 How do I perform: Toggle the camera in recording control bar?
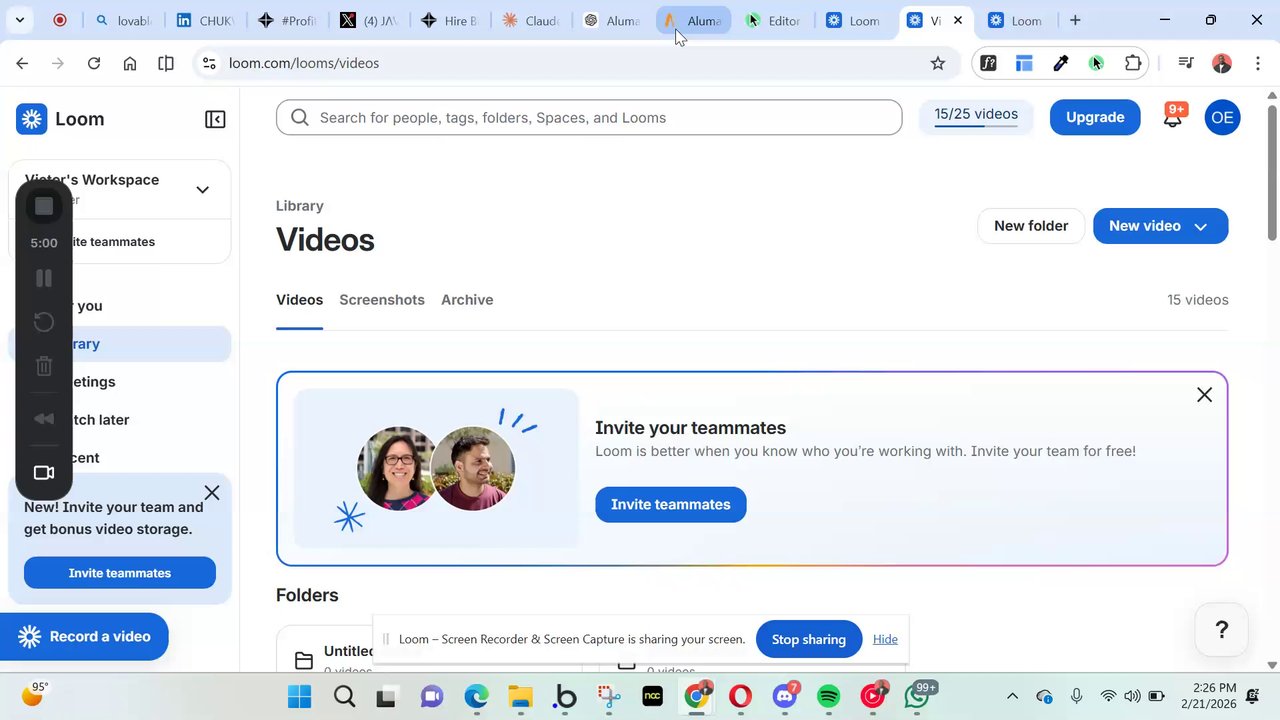(x=44, y=472)
